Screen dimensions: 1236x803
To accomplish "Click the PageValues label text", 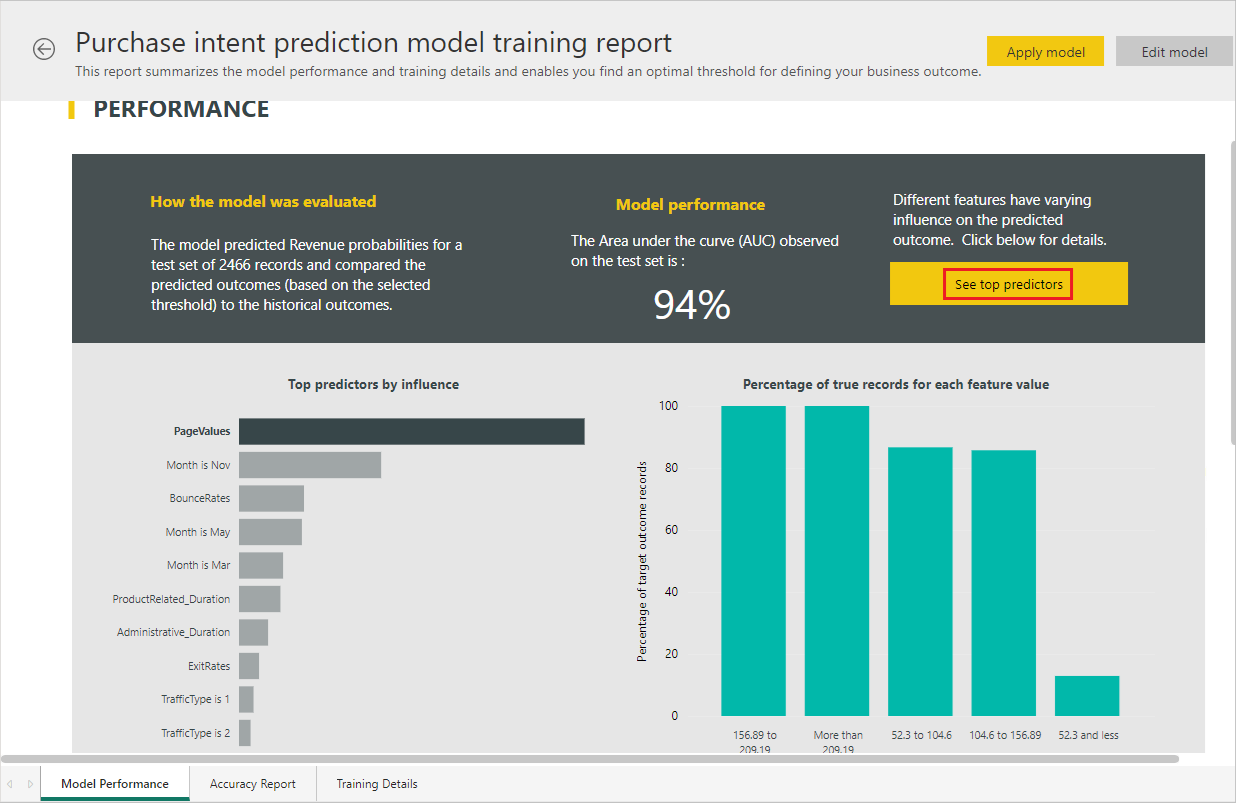I will 202,431.
